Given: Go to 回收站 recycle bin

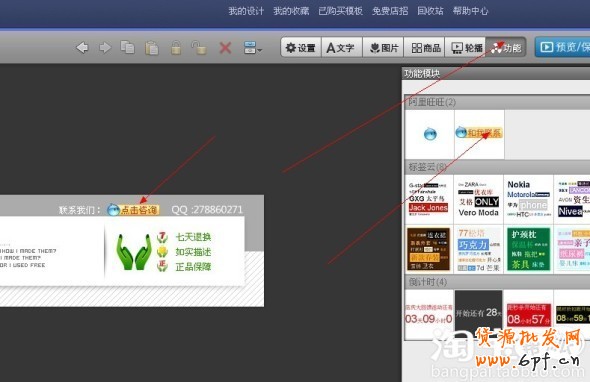Looking at the screenshot, I should pos(430,11).
